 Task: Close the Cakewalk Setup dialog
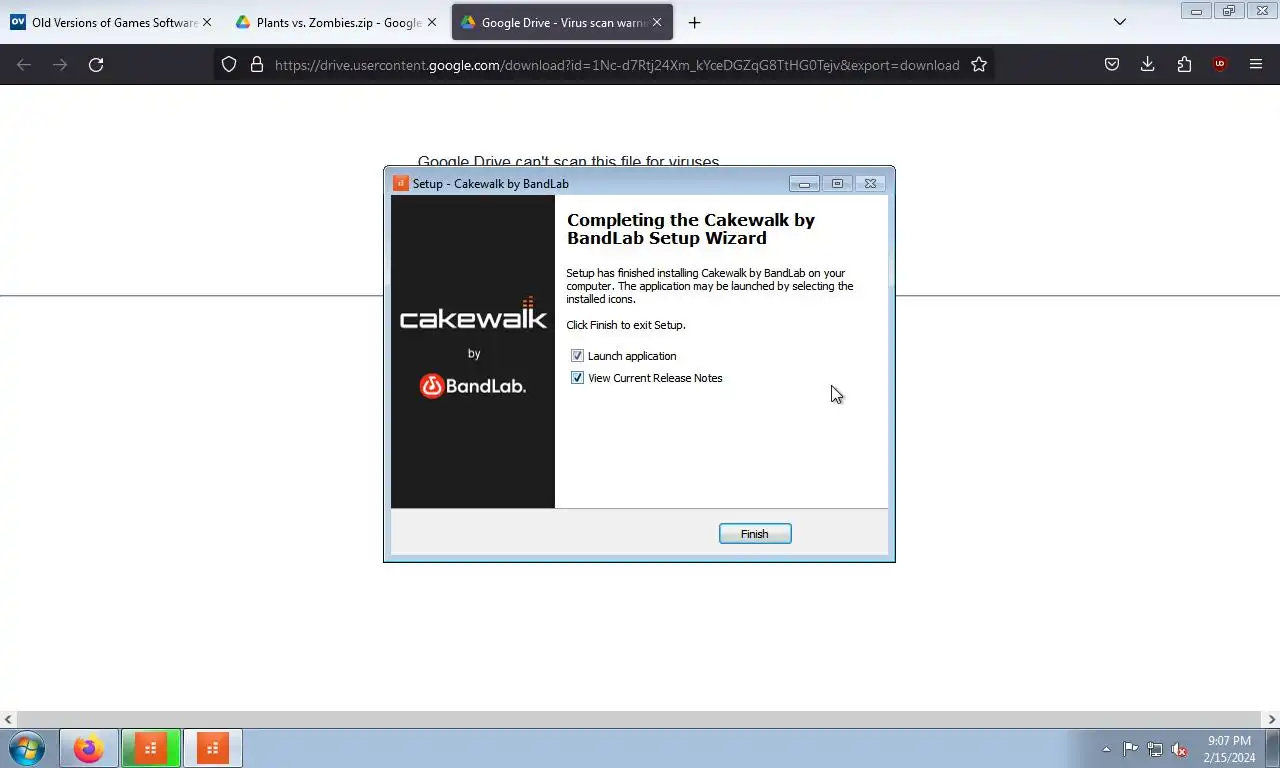[870, 183]
